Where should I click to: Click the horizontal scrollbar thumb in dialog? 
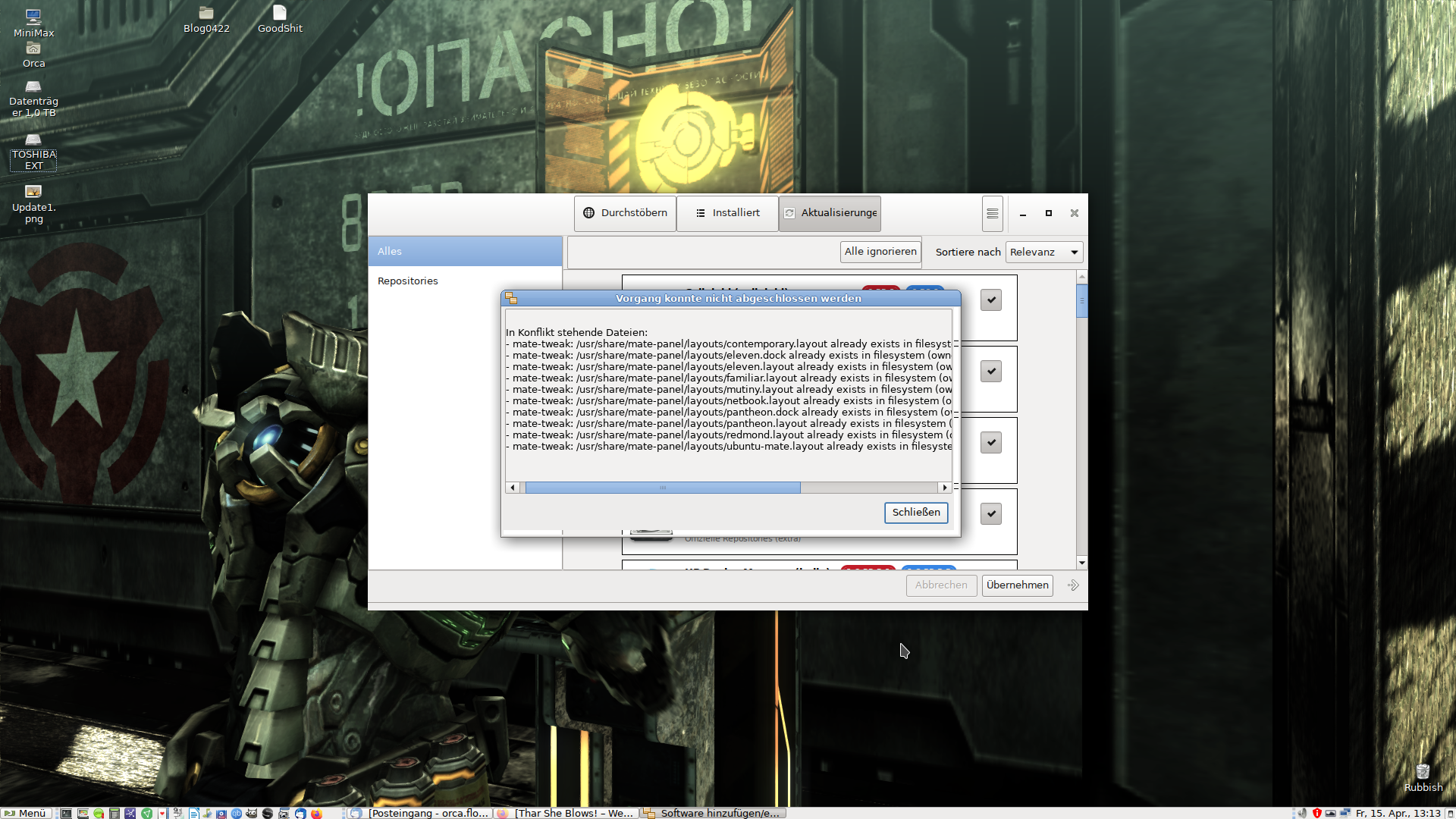point(663,488)
